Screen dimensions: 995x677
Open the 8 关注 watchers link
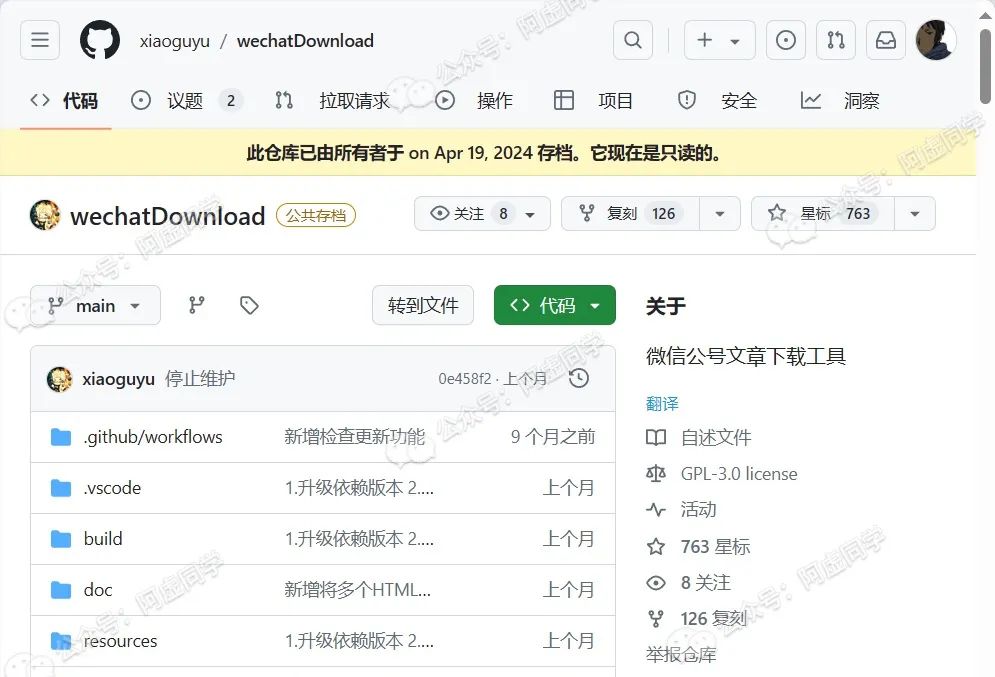[x=706, y=582]
